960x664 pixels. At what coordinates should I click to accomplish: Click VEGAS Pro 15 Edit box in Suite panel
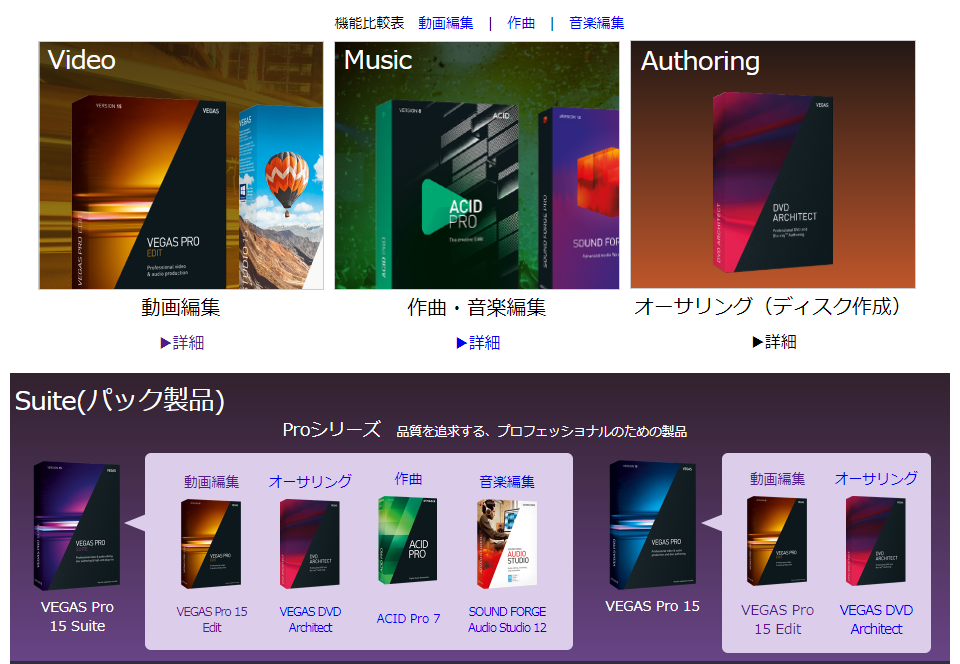point(211,544)
